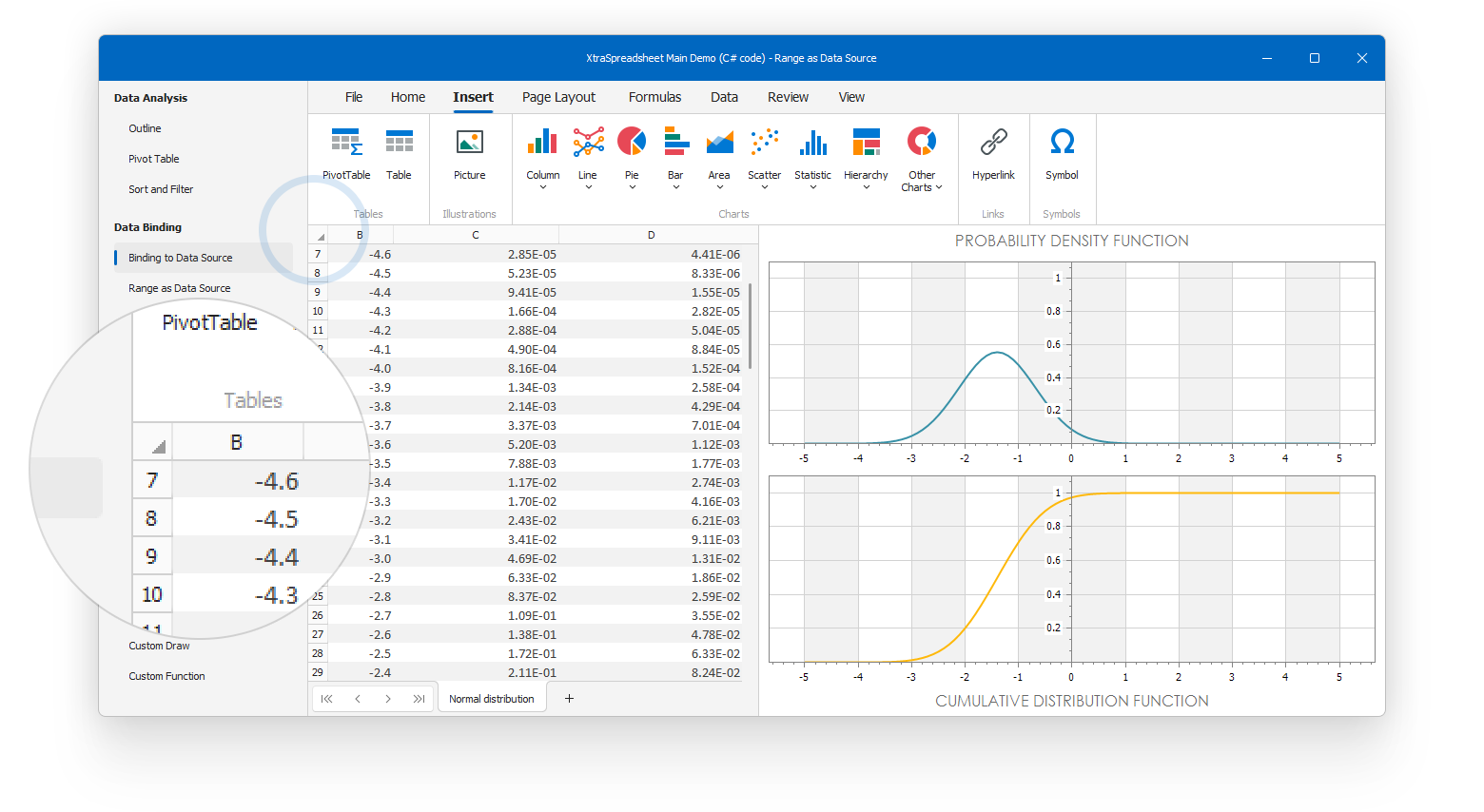Viewport: 1484px width, 812px height.
Task: Jump to the last sheet tab arrow
Action: point(419,699)
